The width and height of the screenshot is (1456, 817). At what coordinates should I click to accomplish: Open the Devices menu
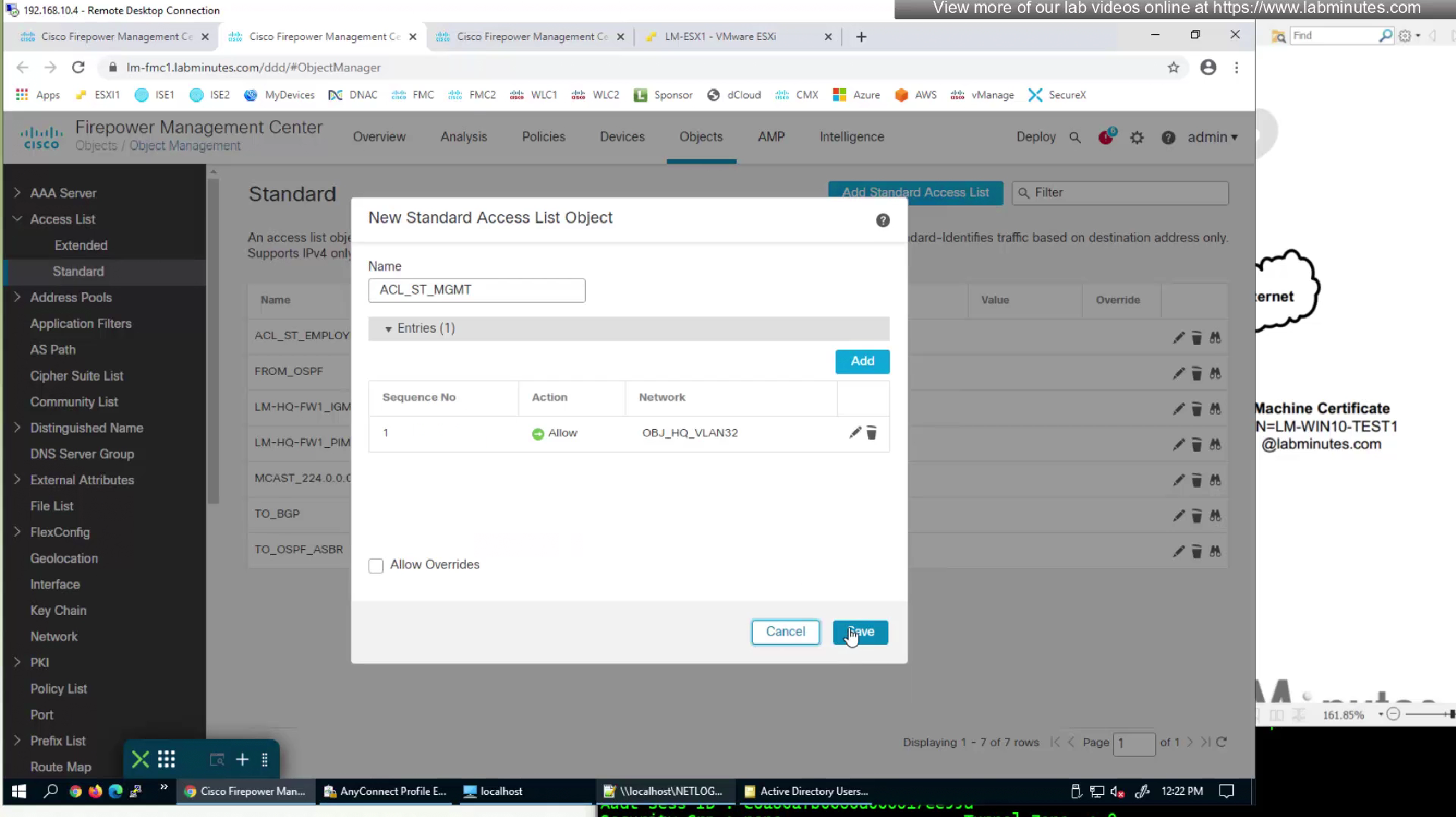[x=622, y=137]
